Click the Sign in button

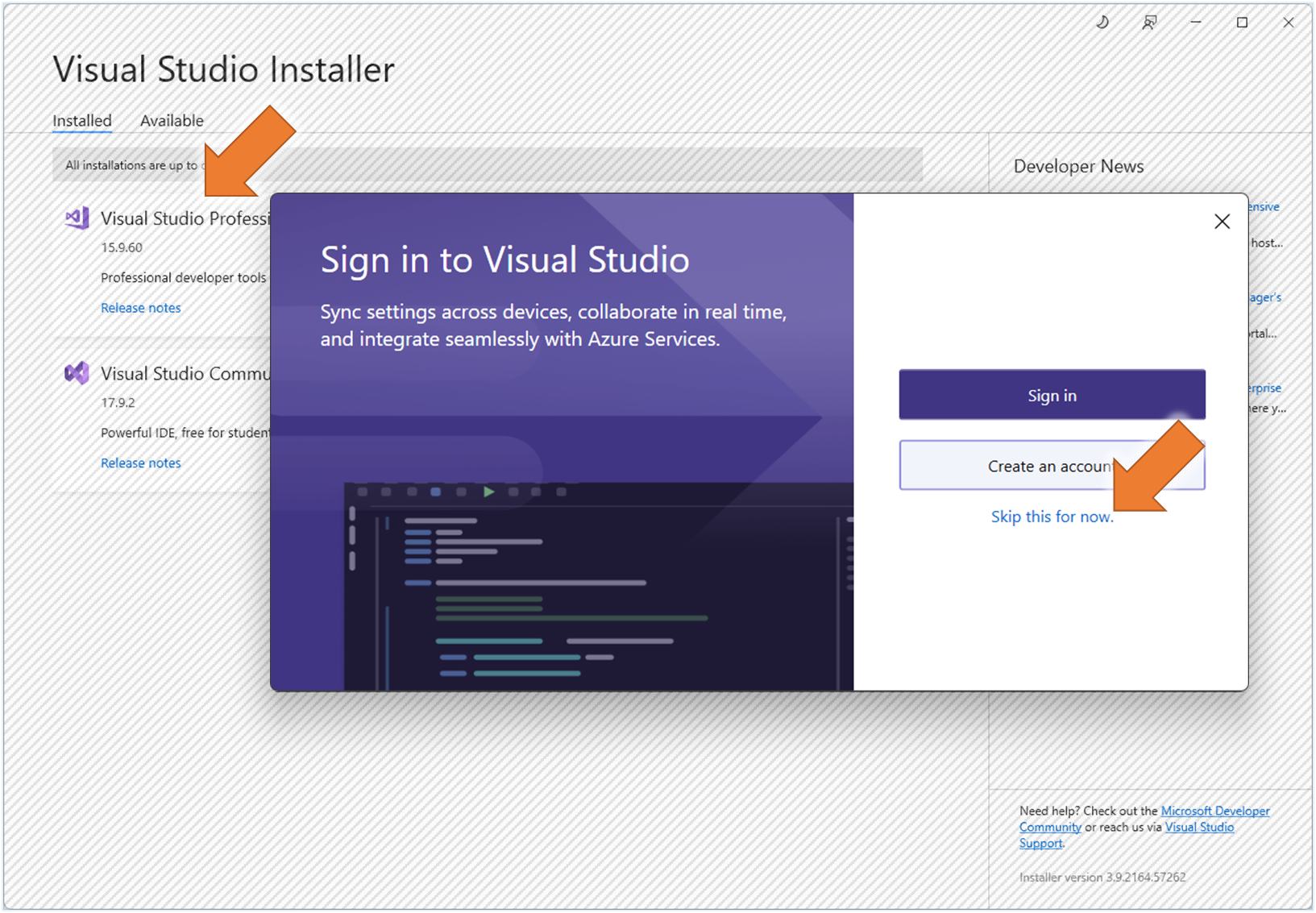1052,395
